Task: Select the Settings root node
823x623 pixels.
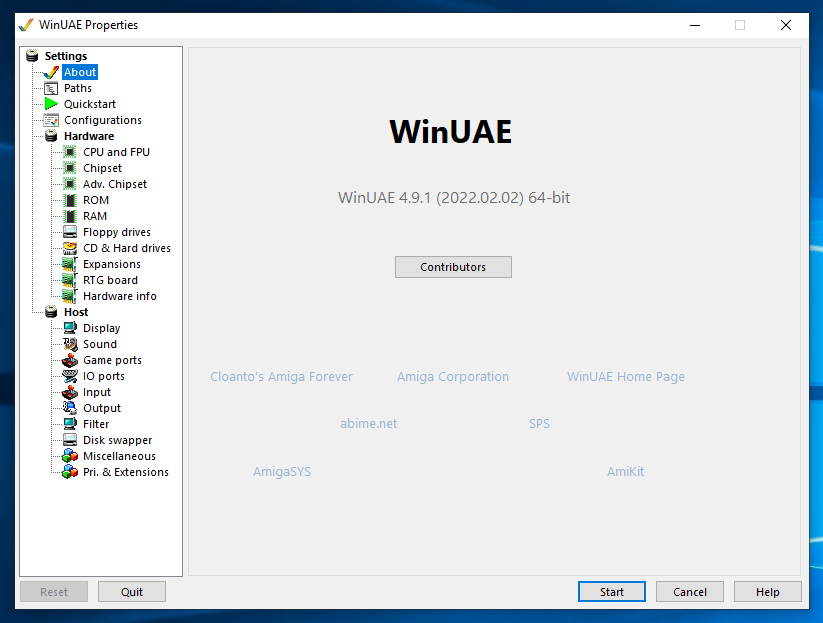Action: (x=65, y=56)
